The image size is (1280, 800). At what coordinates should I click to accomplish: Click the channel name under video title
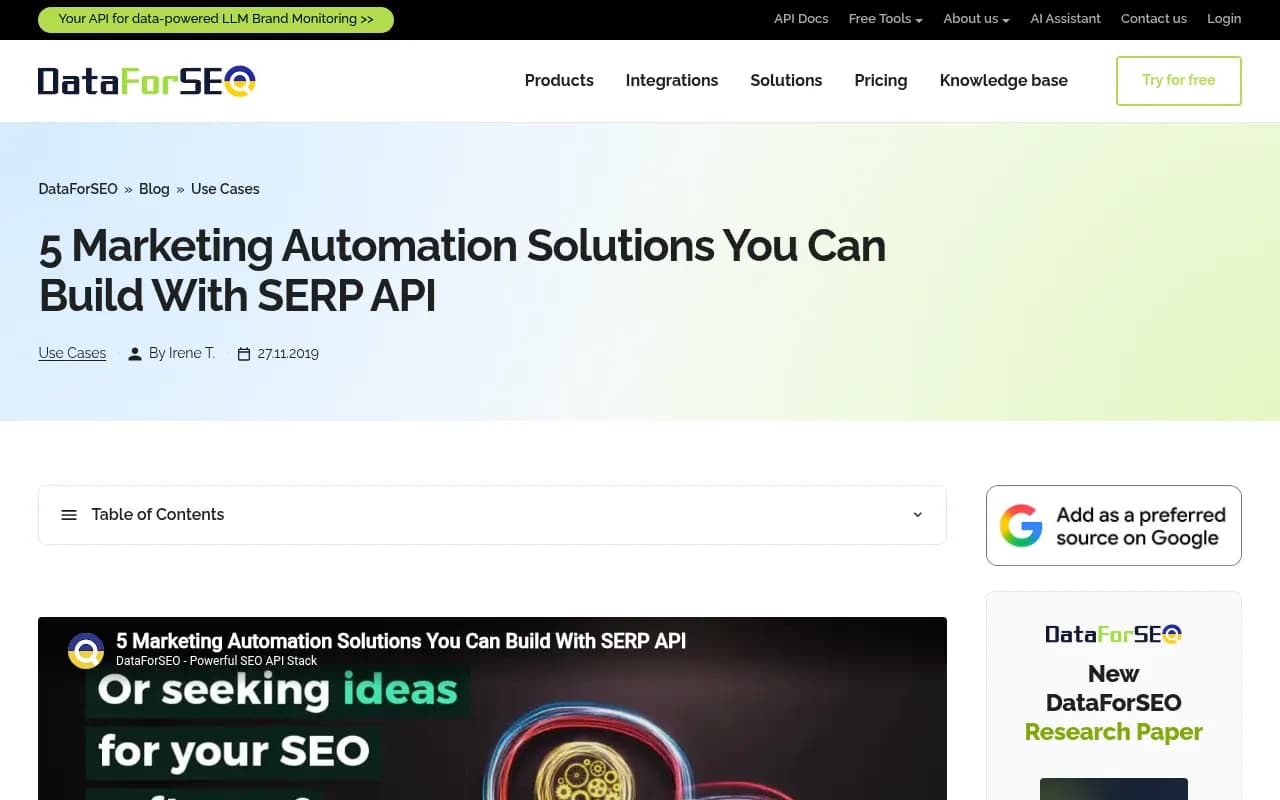[x=216, y=661]
